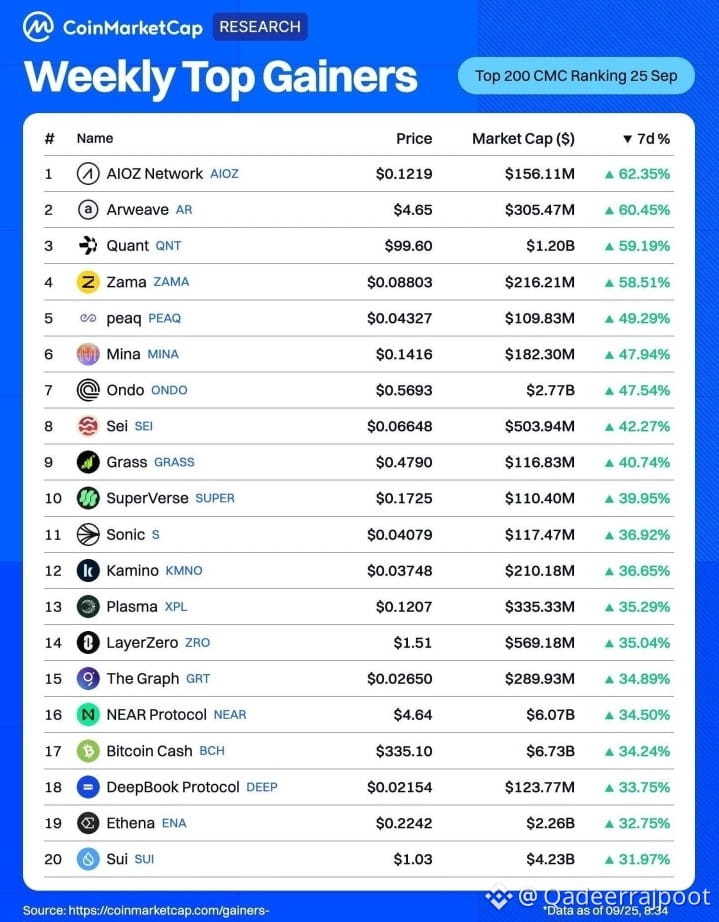Click the Price column header

[x=414, y=138]
